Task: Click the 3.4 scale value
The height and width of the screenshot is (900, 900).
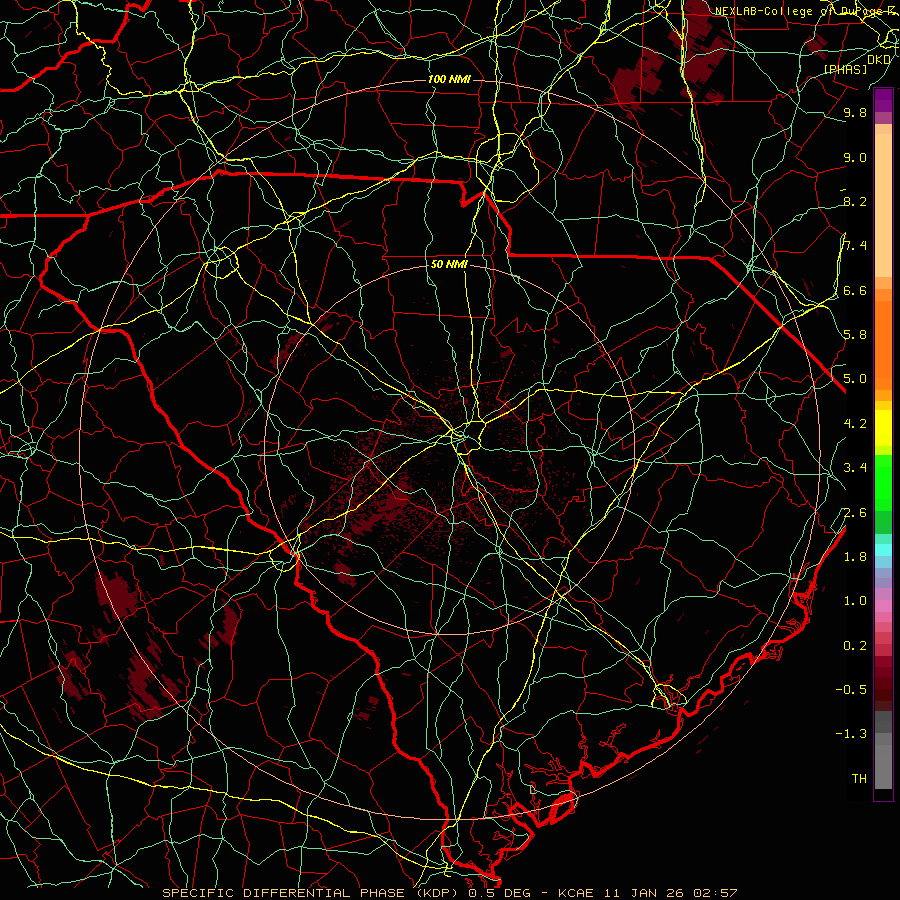Action: (x=855, y=468)
